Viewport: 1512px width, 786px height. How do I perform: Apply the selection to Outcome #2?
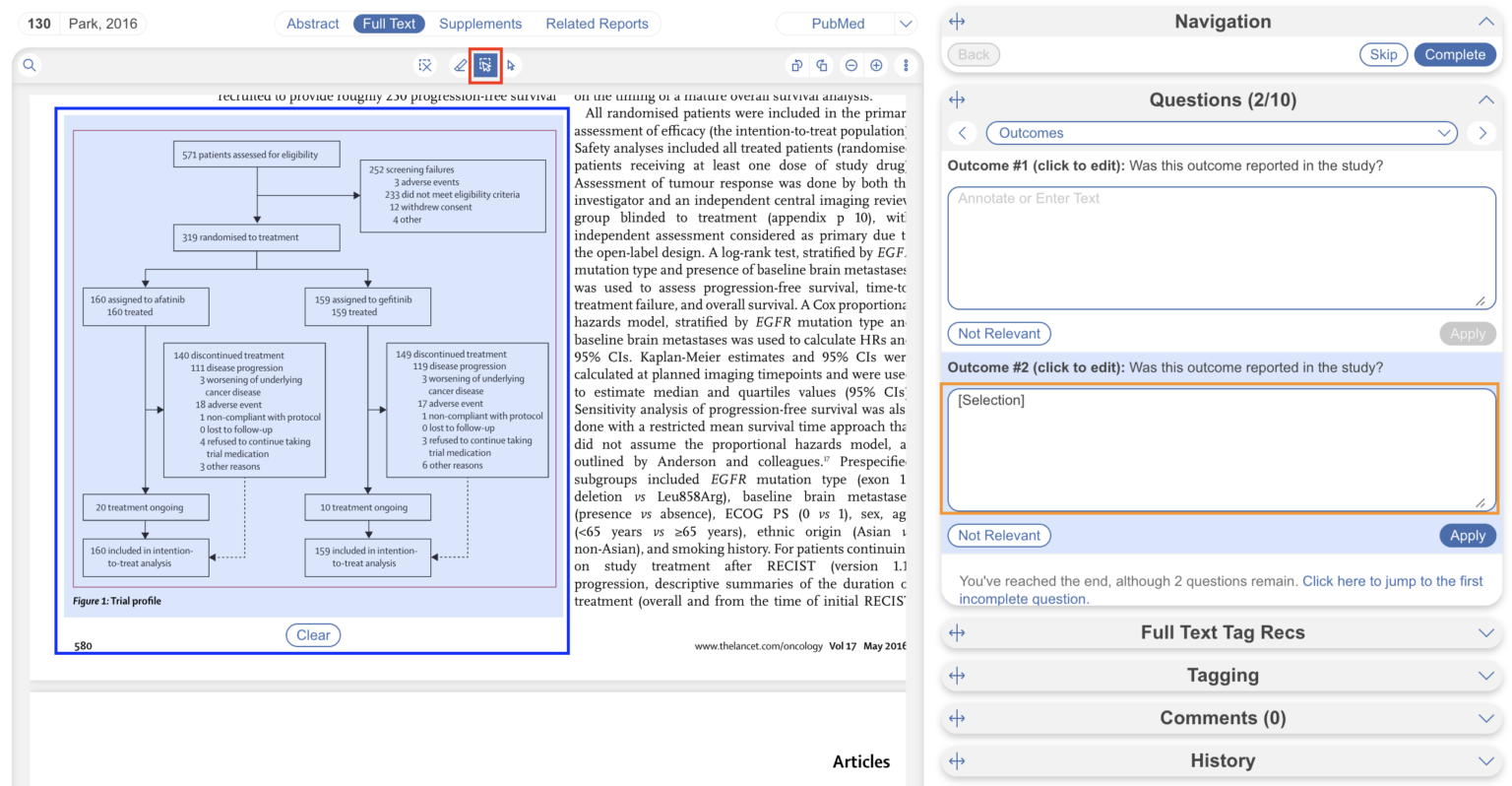[x=1468, y=535]
